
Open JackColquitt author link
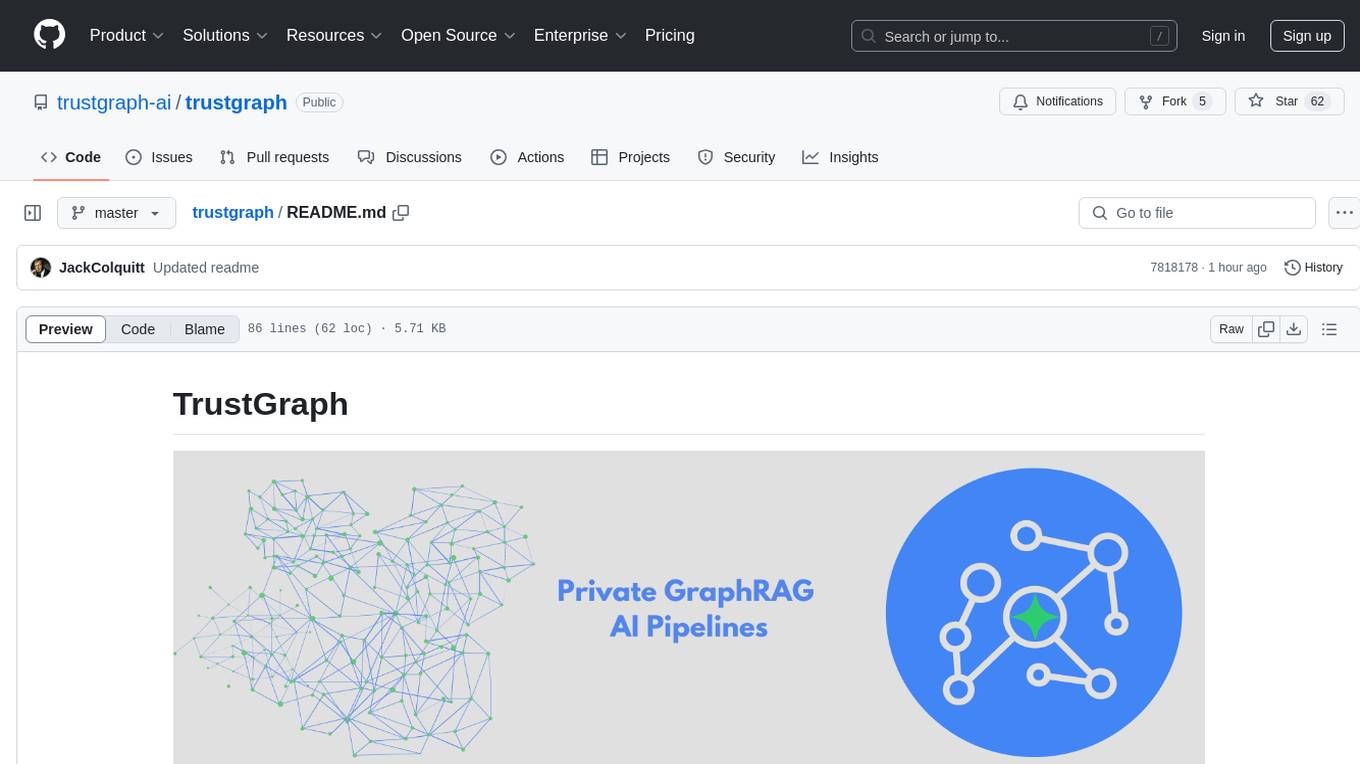click(102, 267)
